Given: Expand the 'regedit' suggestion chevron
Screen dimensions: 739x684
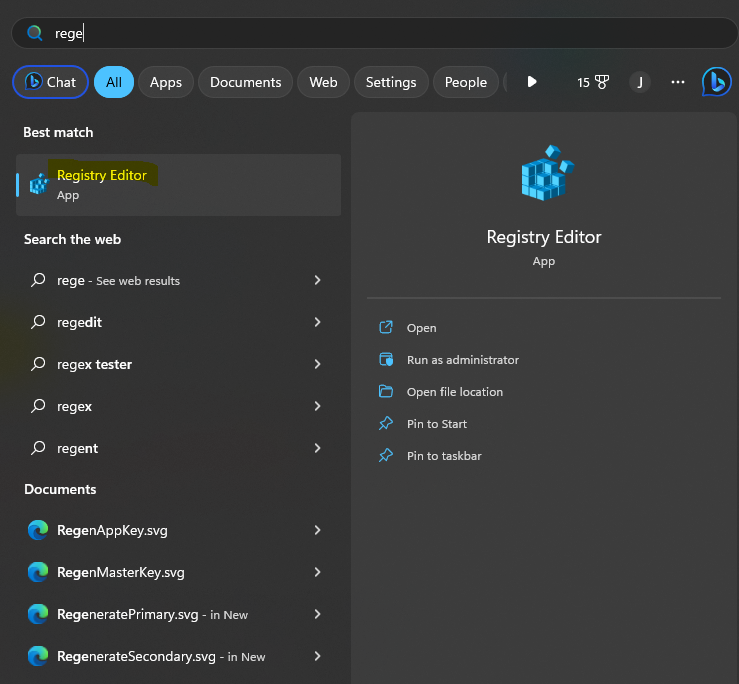Looking at the screenshot, I should 318,322.
